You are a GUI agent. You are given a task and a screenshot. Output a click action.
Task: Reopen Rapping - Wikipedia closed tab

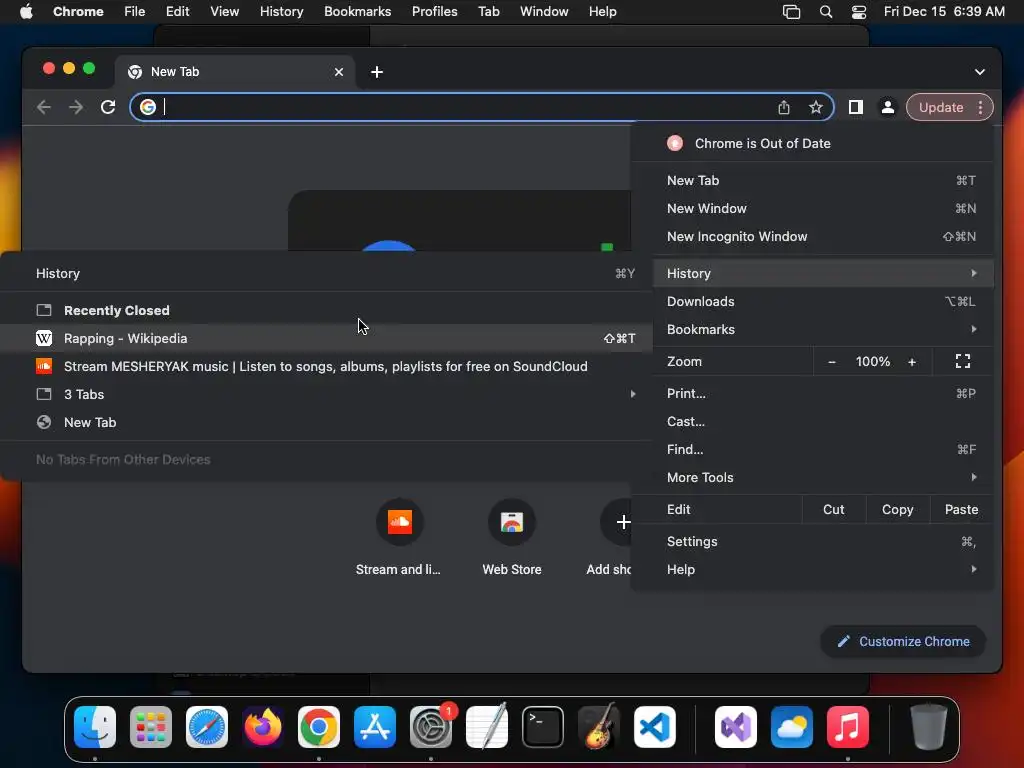[327, 338]
